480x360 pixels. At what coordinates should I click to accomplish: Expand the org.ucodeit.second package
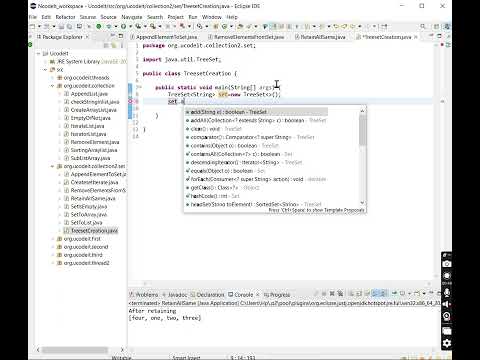pos(52,247)
